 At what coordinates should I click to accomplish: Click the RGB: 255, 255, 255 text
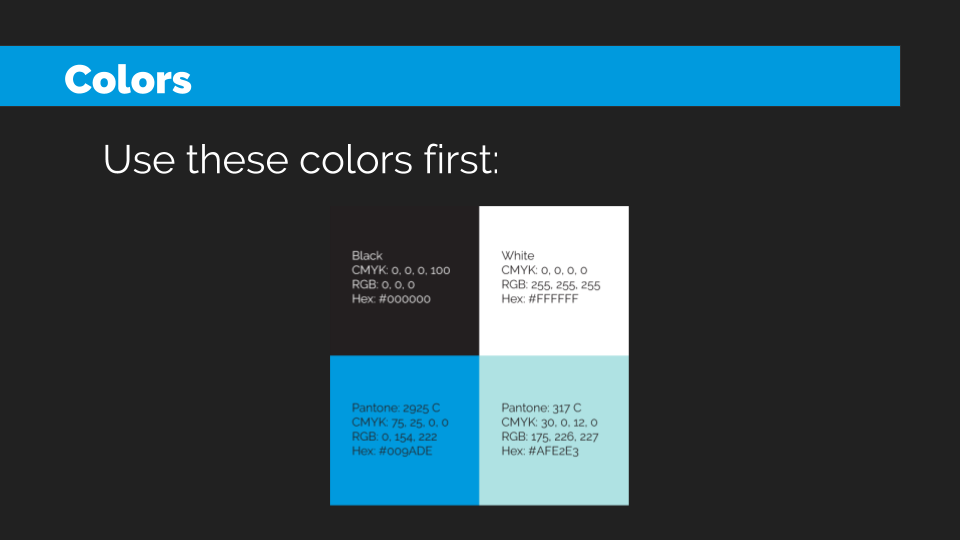[550, 285]
